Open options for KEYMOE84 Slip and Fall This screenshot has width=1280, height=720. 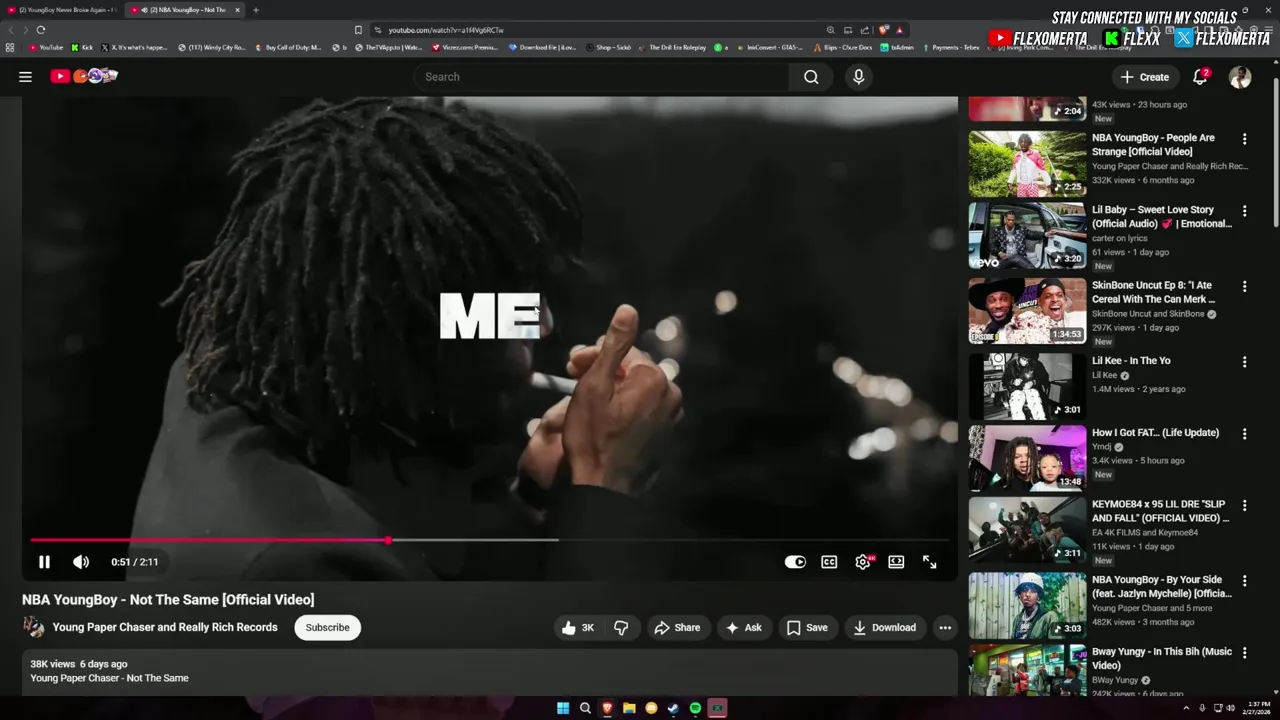pyautogui.click(x=1244, y=506)
